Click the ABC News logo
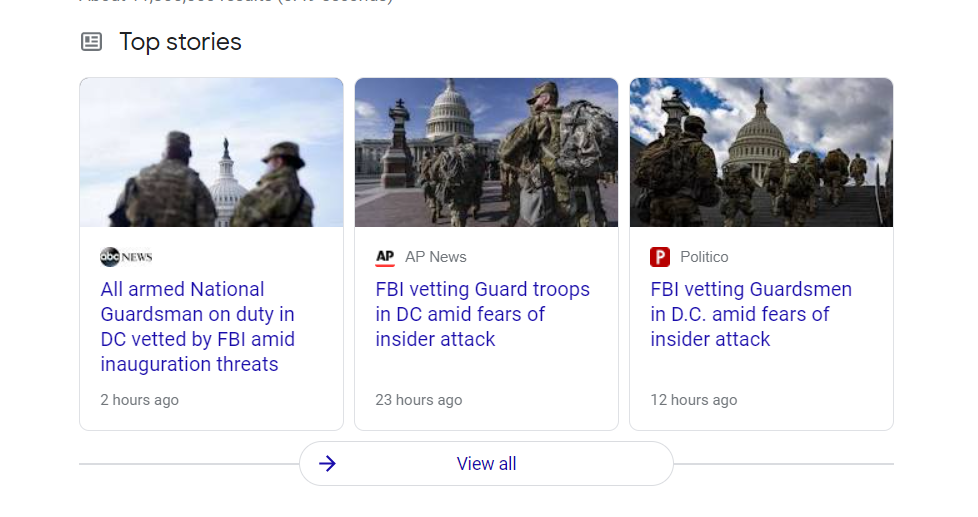This screenshot has height=517, width=978. coord(126,257)
